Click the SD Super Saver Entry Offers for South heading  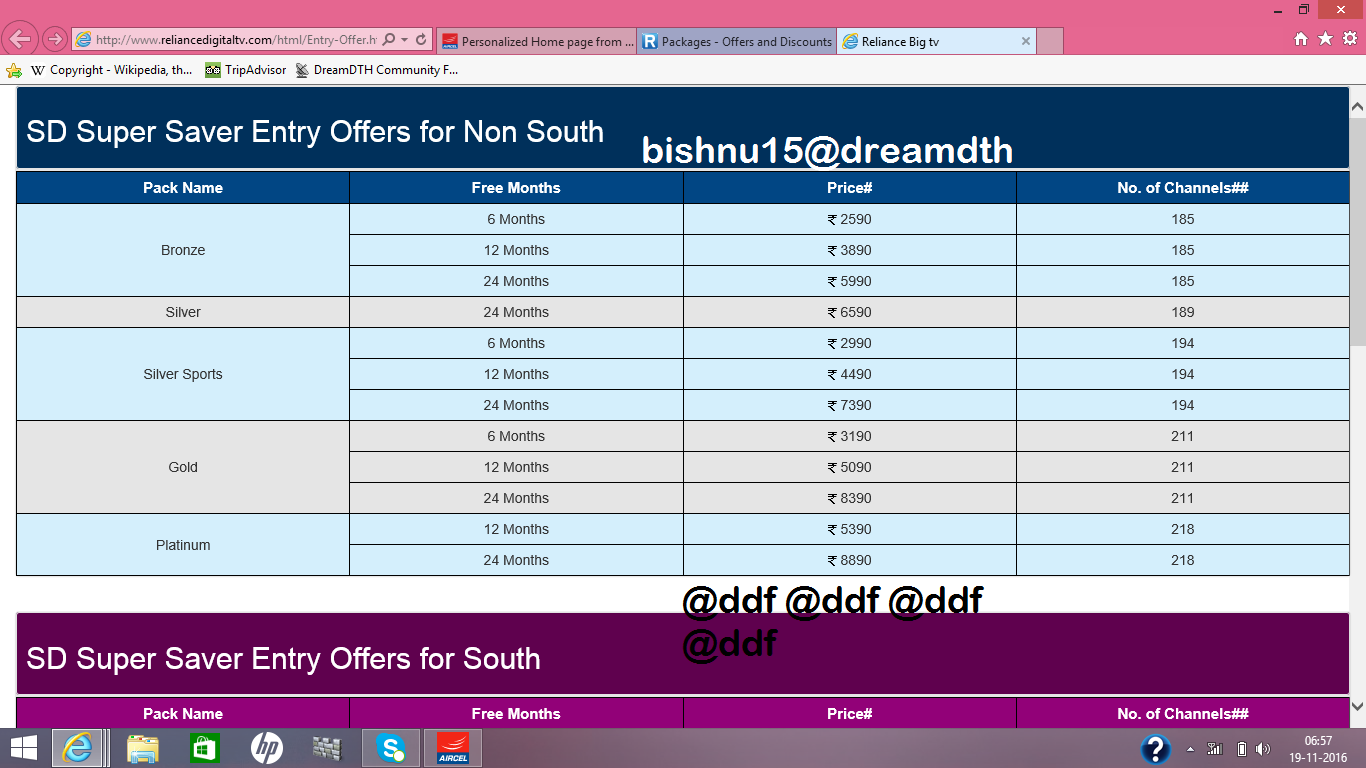click(x=283, y=659)
